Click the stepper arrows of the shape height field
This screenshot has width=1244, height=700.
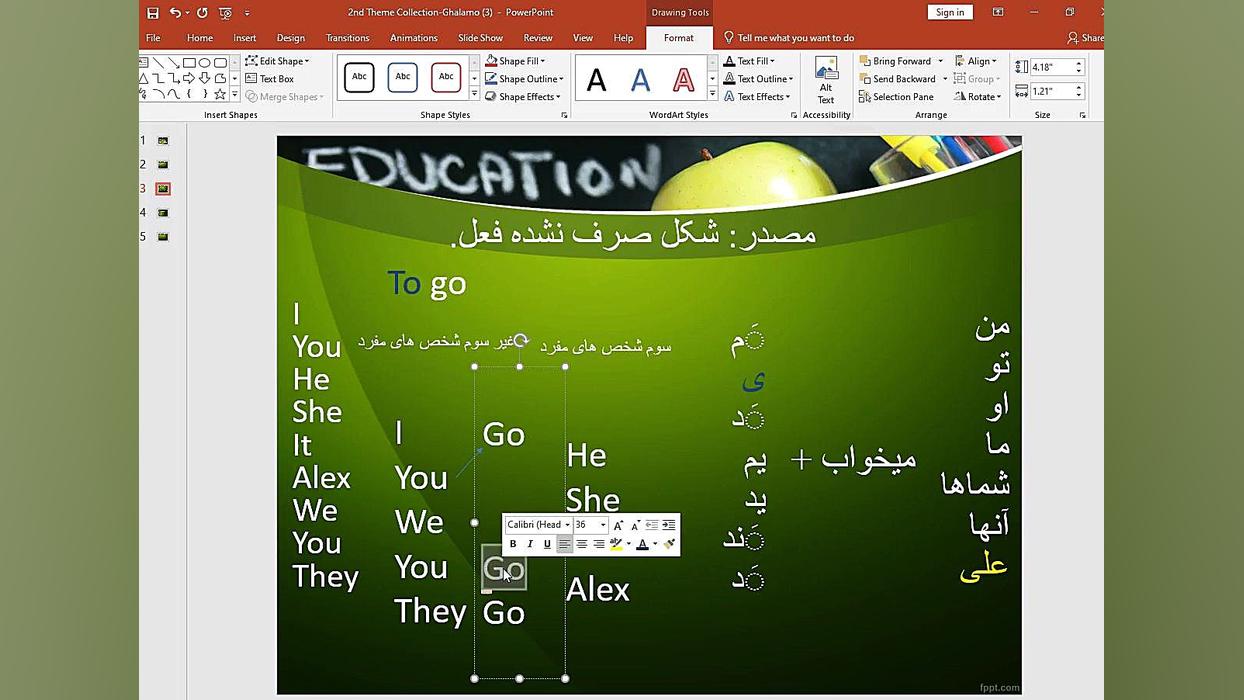[x=1079, y=67]
